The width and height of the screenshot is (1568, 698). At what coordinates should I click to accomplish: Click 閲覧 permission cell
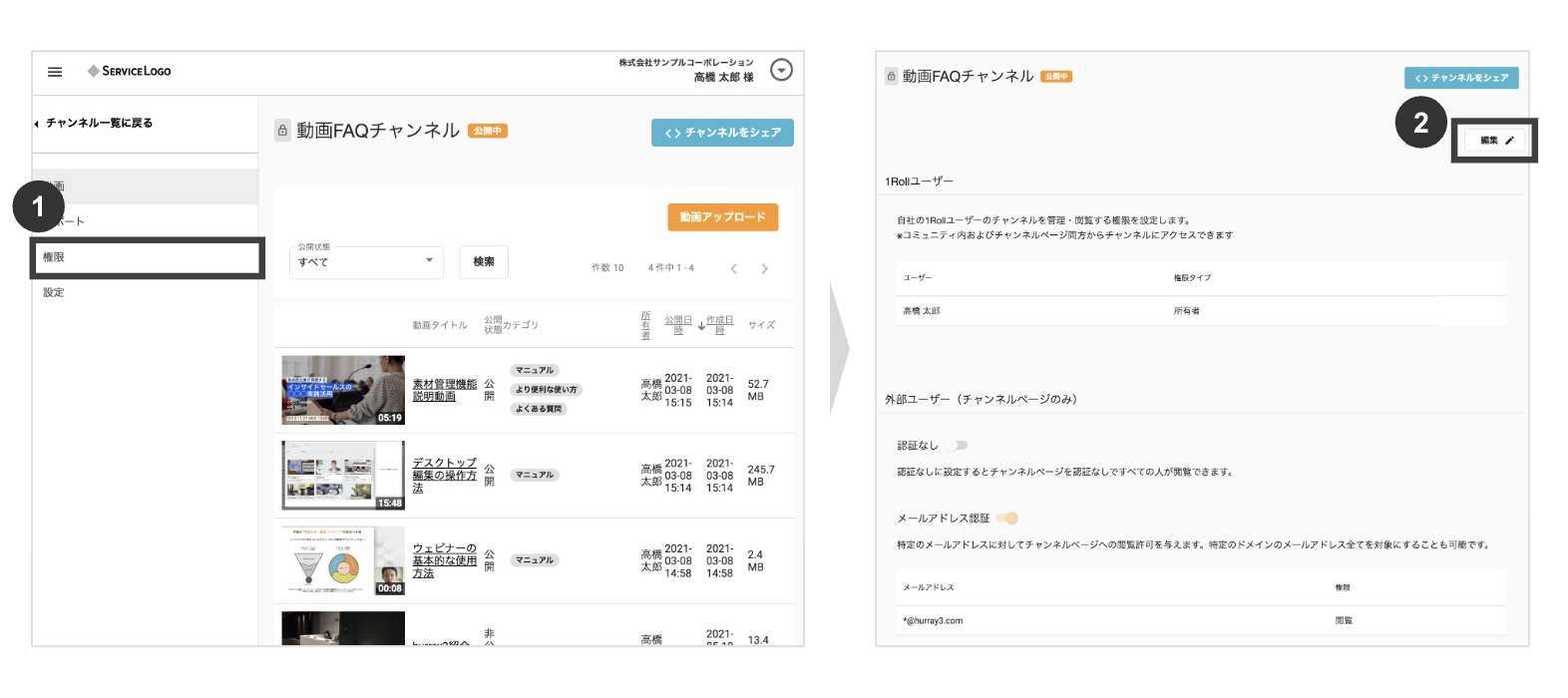click(x=1344, y=620)
